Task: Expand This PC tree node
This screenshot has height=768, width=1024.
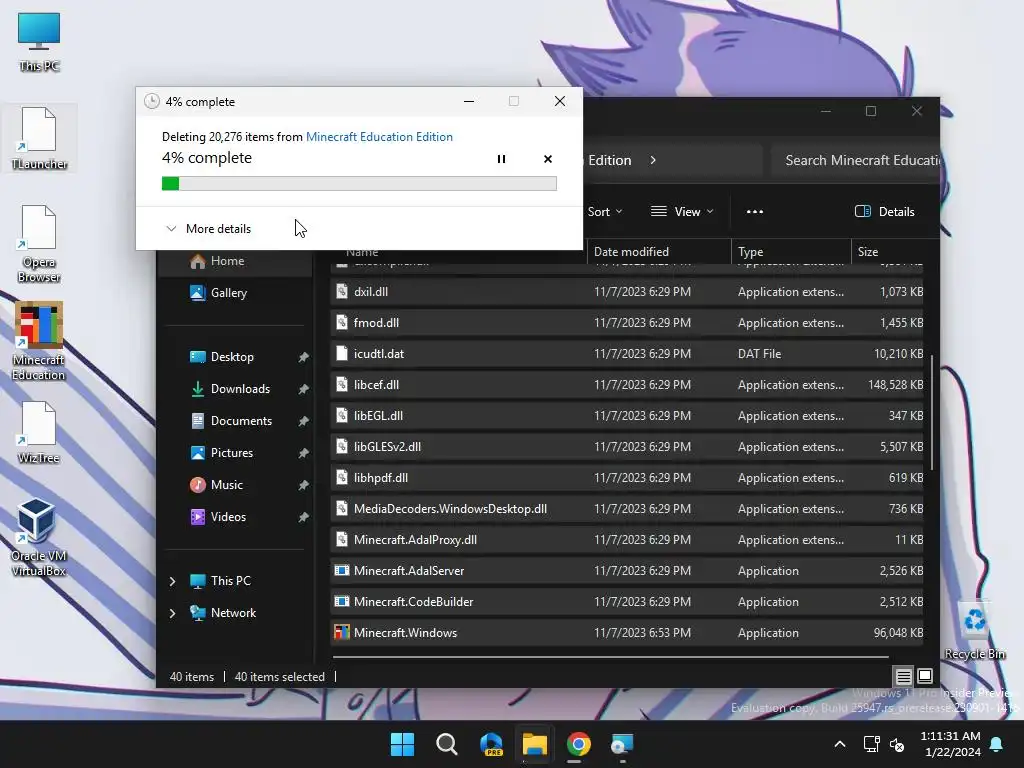Action: [172, 581]
